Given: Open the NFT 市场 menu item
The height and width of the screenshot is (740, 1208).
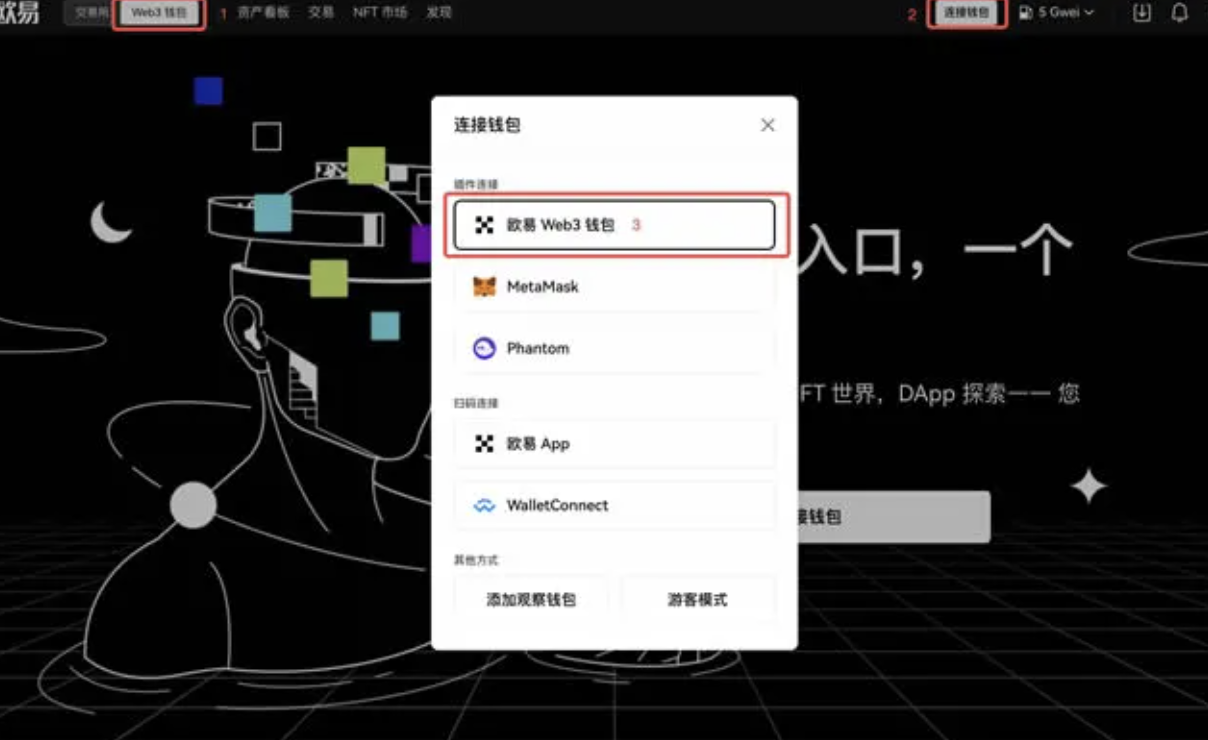Looking at the screenshot, I should coord(380,12).
